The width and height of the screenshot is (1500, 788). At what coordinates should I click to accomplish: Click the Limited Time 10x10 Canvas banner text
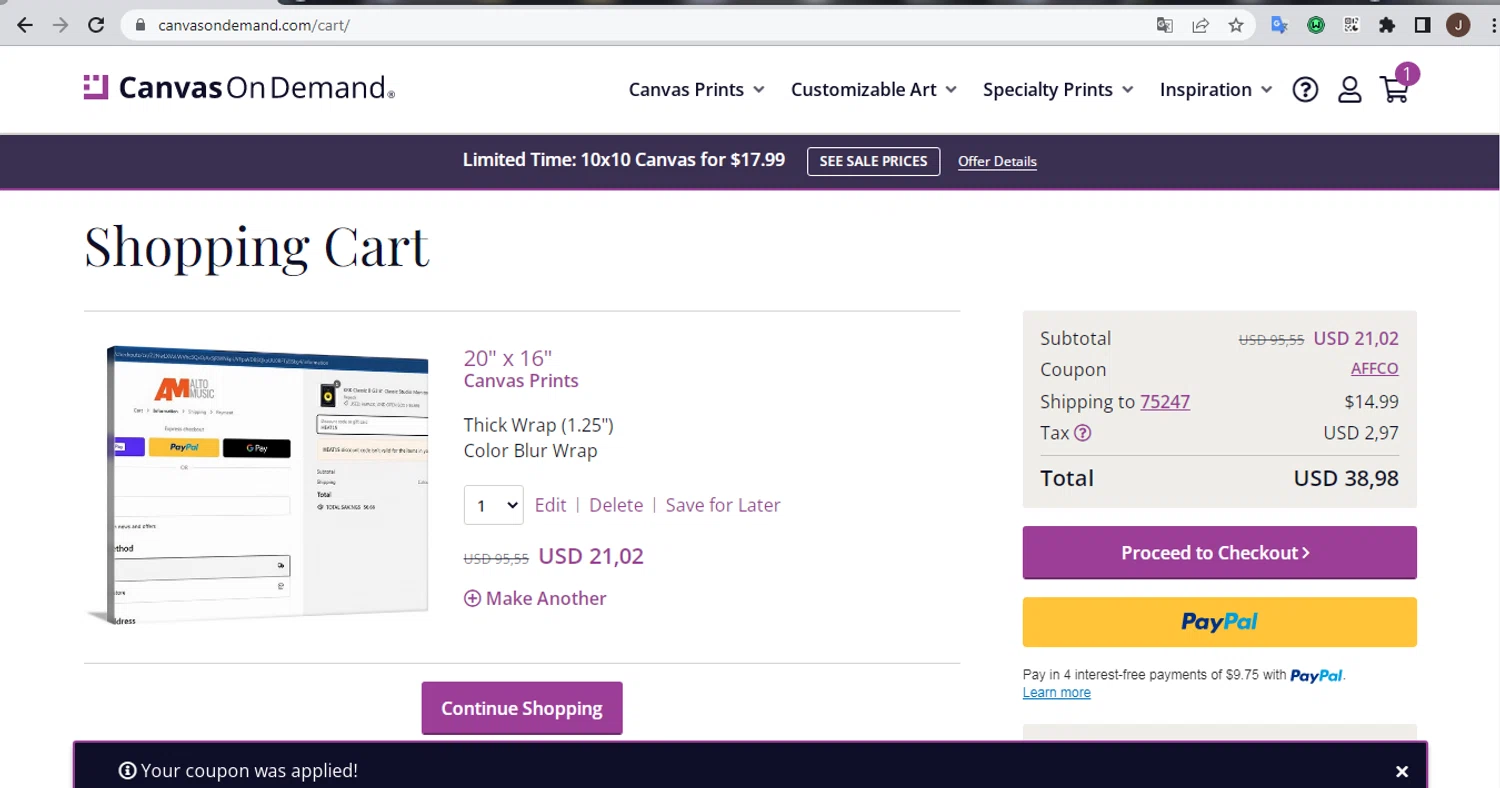(x=624, y=160)
